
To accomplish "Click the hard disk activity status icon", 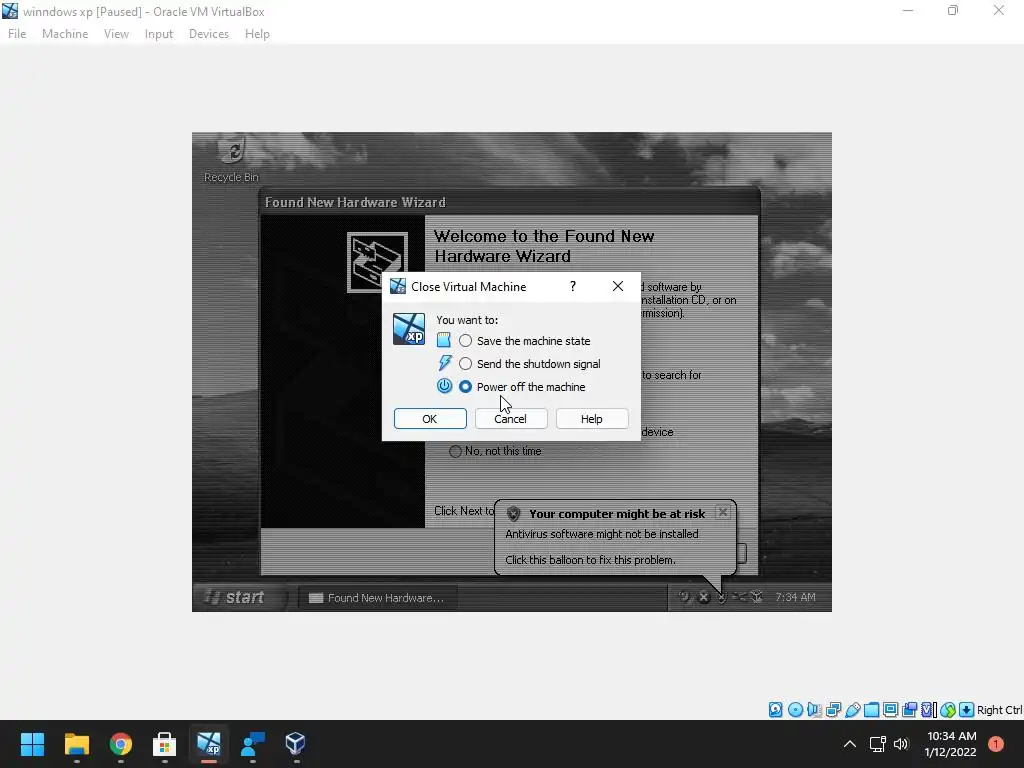I will pos(775,710).
